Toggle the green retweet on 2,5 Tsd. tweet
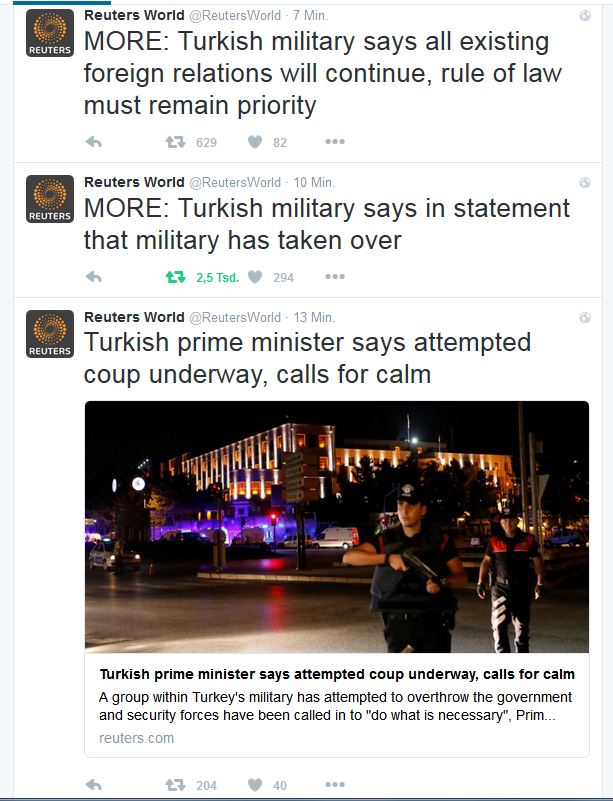Screen dimensions: 613x801 click(175, 277)
